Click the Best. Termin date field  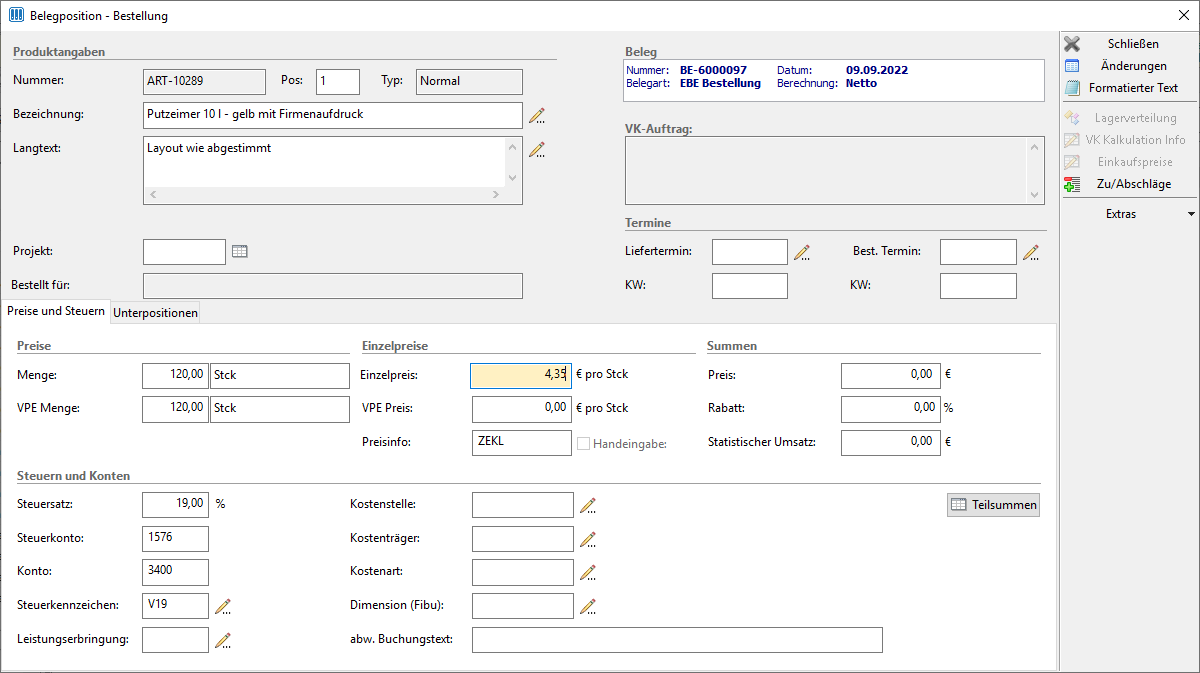coord(978,252)
